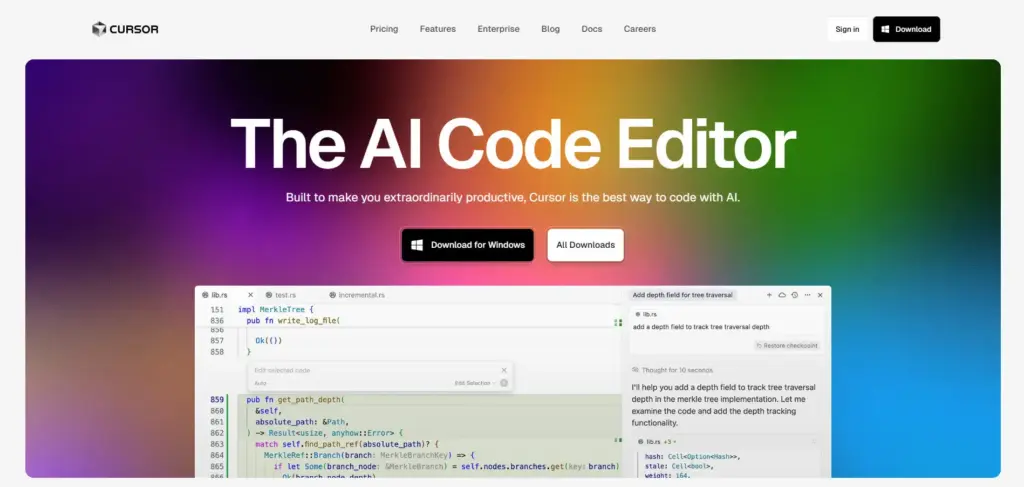Click 'pub fn get_path_depth(' line
The width and height of the screenshot is (1024, 487).
coord(295,400)
